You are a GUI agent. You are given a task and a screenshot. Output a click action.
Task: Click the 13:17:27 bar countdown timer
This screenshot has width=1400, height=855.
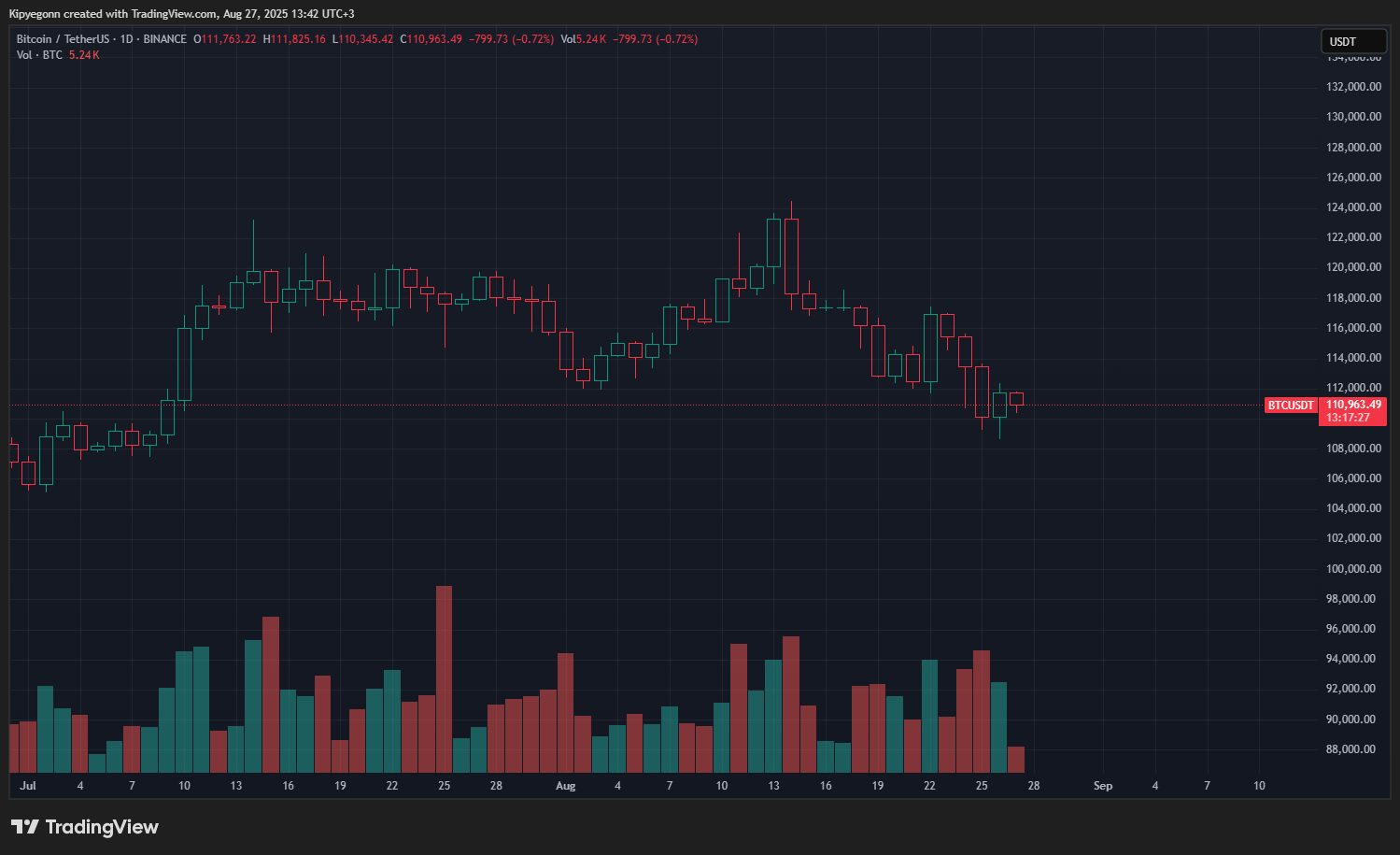[x=1348, y=418]
